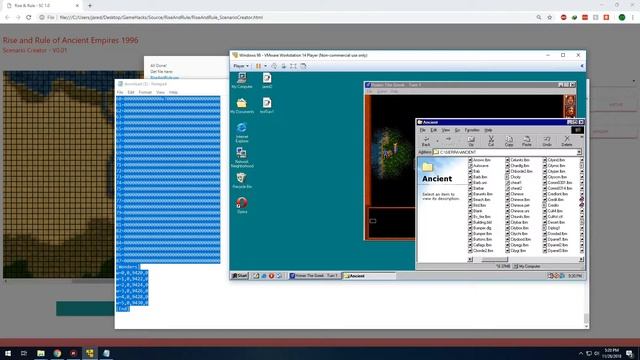Click the Delete icon in Ancient toolbar
Screen dimensions: 640x360
[567, 141]
